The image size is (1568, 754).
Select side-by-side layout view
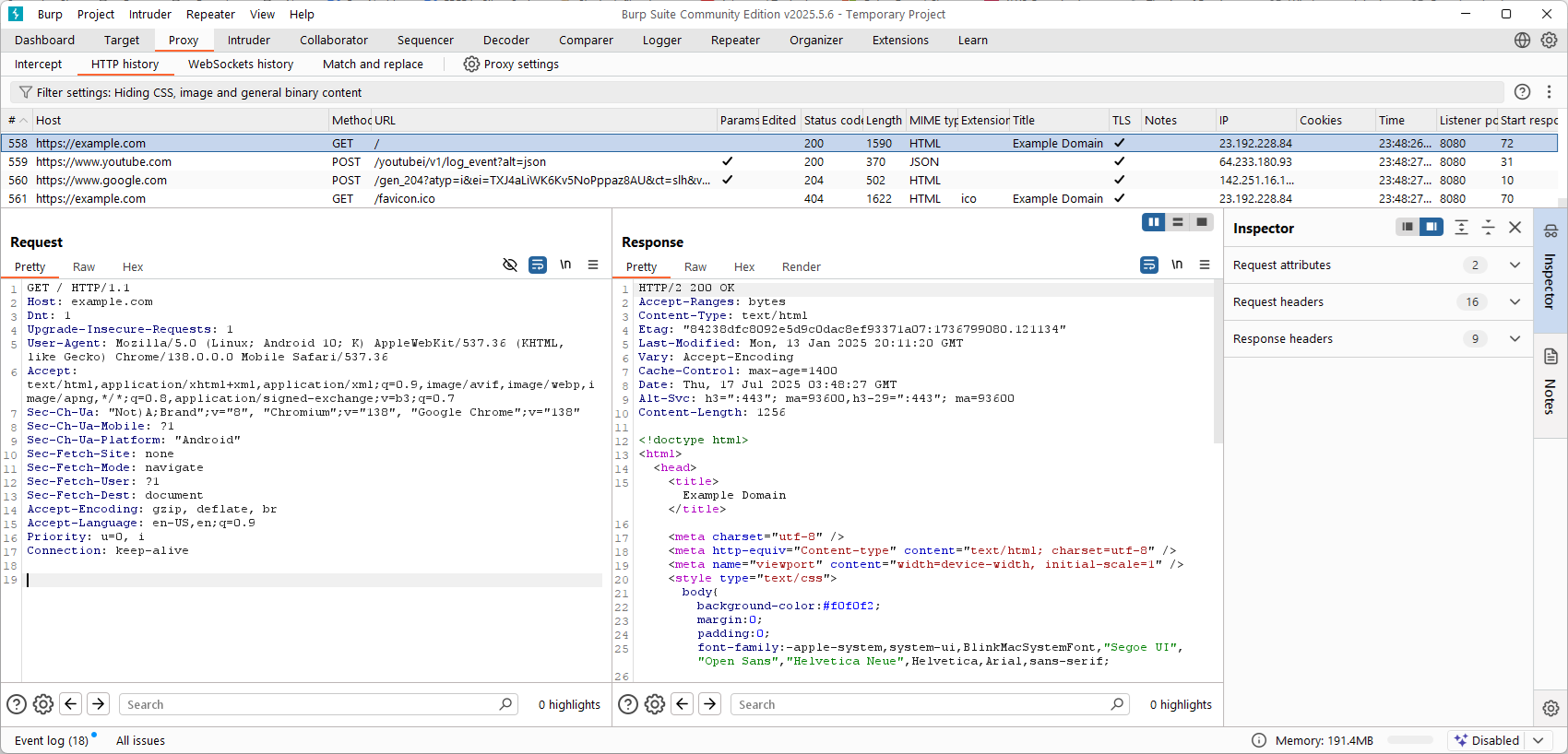point(1154,222)
